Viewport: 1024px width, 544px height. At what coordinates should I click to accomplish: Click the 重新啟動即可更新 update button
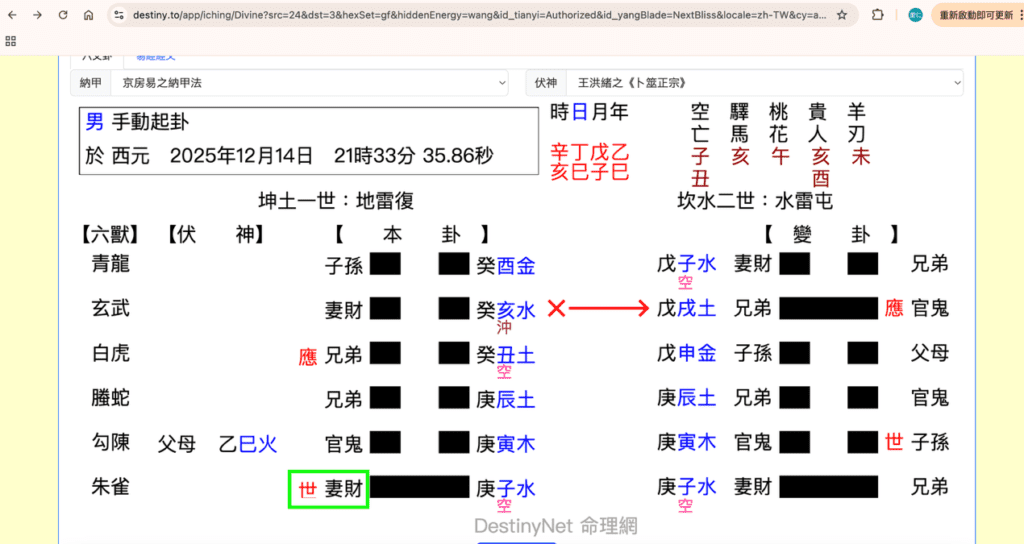tap(976, 15)
